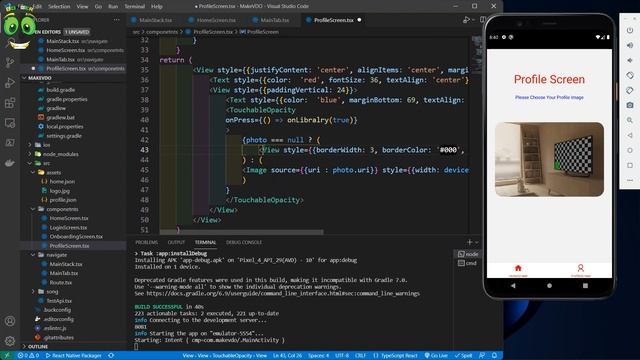
Task: Open the terminal launch profile dropdown arrow
Action: coord(476,242)
